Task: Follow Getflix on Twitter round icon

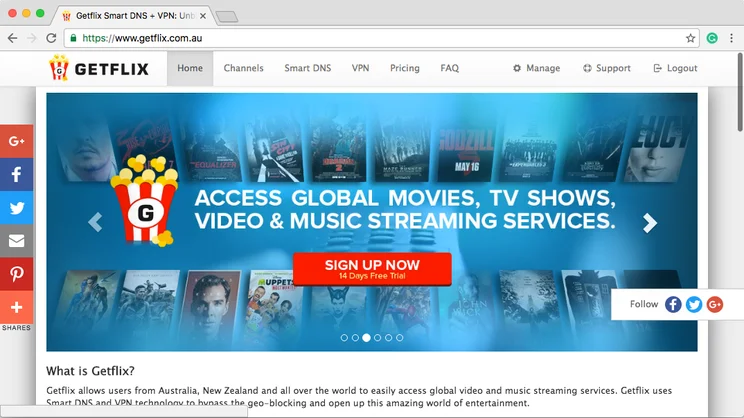Action: point(694,304)
